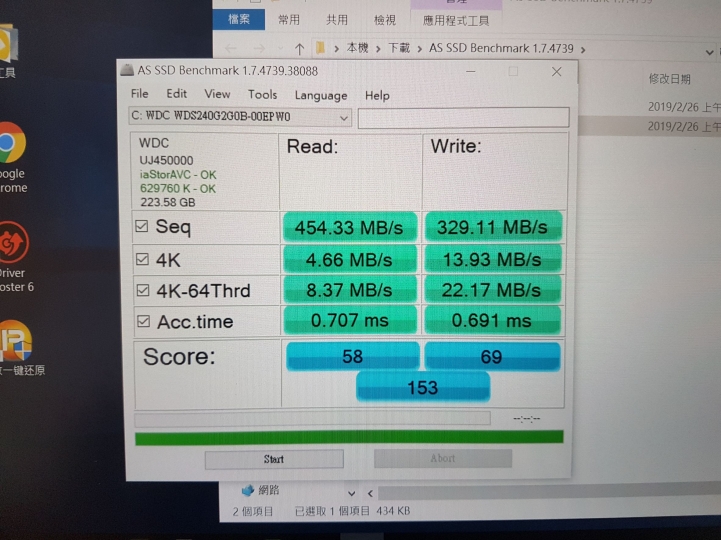Click the folder icon in Explorer address bar
Image resolution: width=721 pixels, height=540 pixels.
click(320, 48)
